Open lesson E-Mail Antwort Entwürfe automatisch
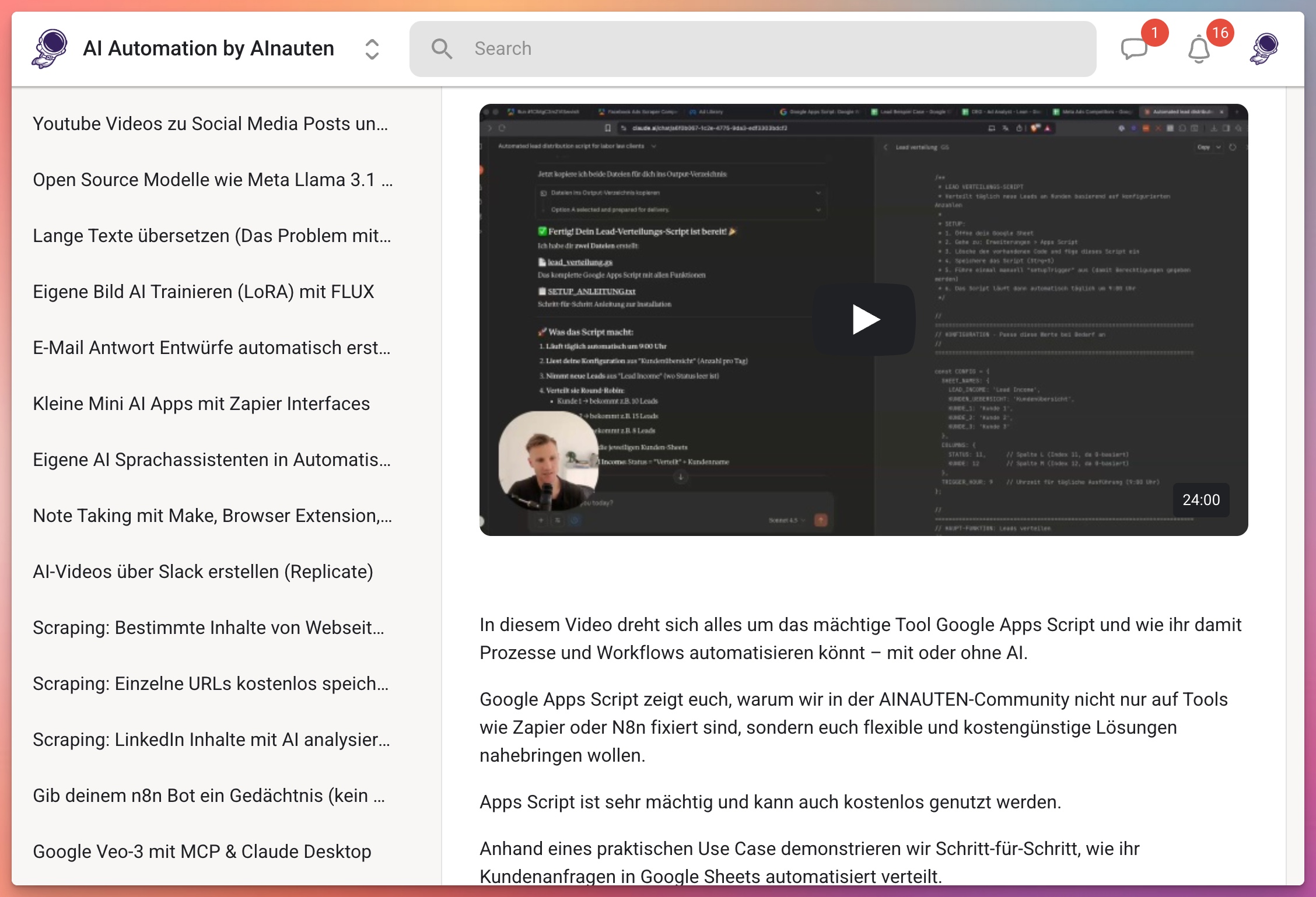 212,348
